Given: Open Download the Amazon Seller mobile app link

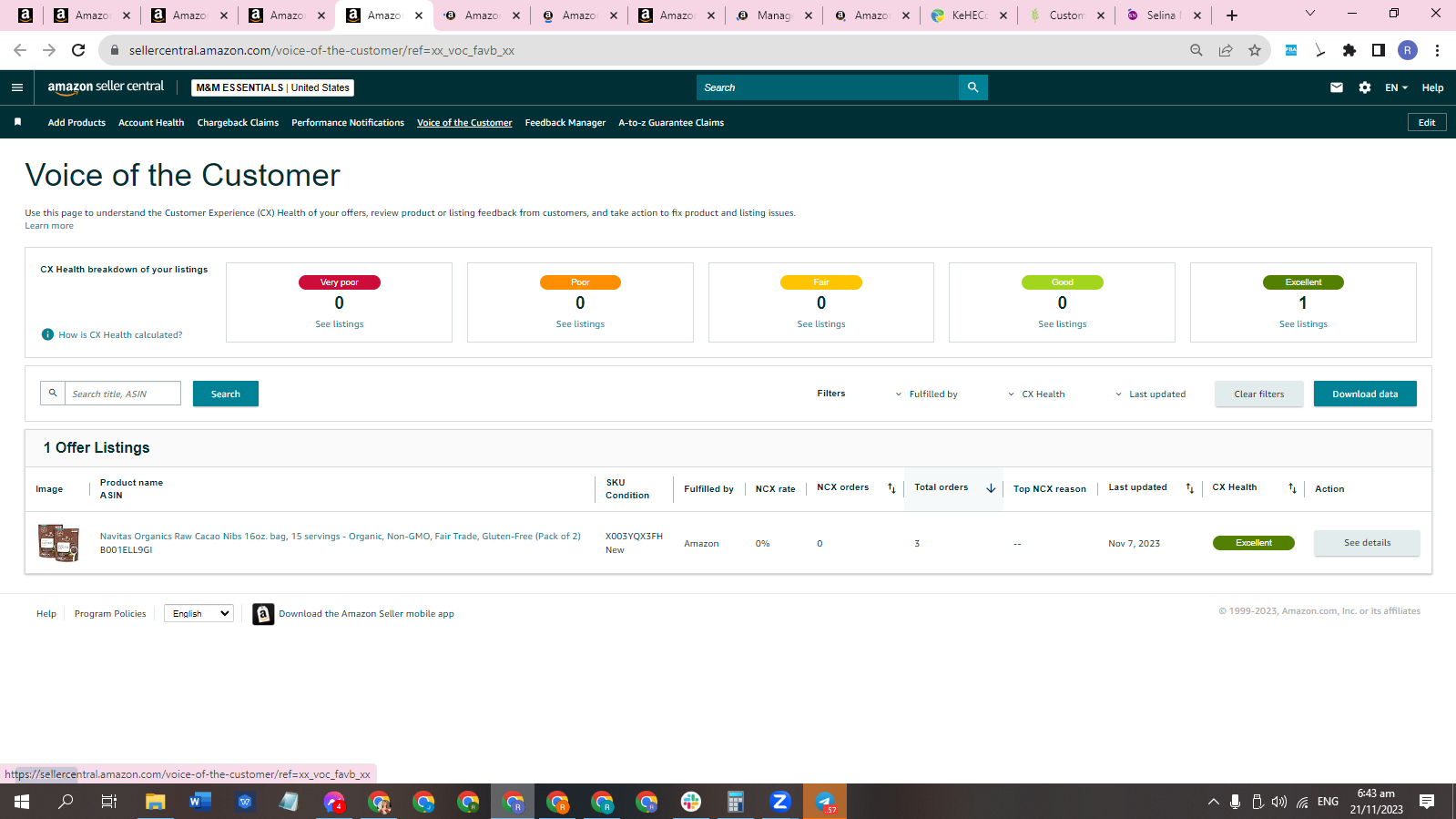Looking at the screenshot, I should [x=366, y=614].
